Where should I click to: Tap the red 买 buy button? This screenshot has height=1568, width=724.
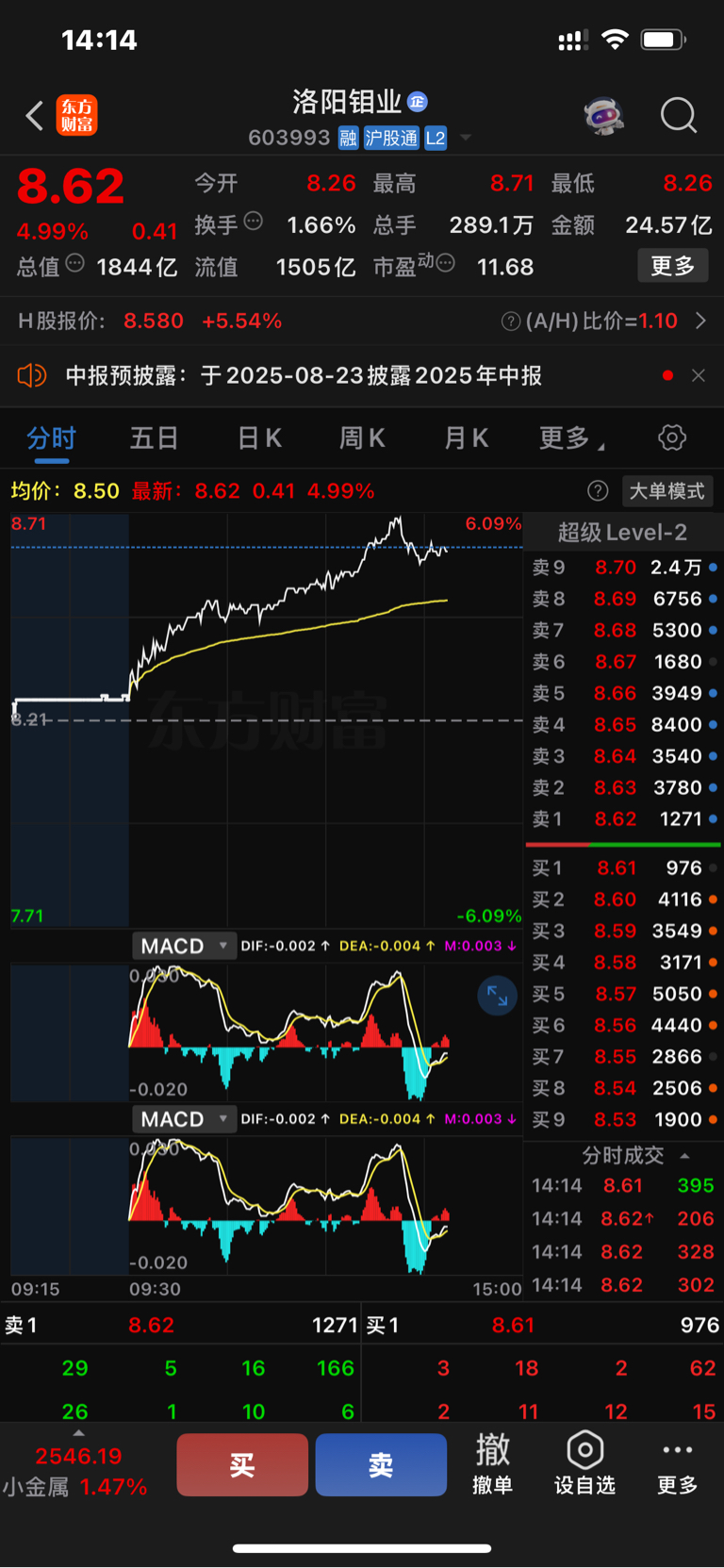(242, 1465)
